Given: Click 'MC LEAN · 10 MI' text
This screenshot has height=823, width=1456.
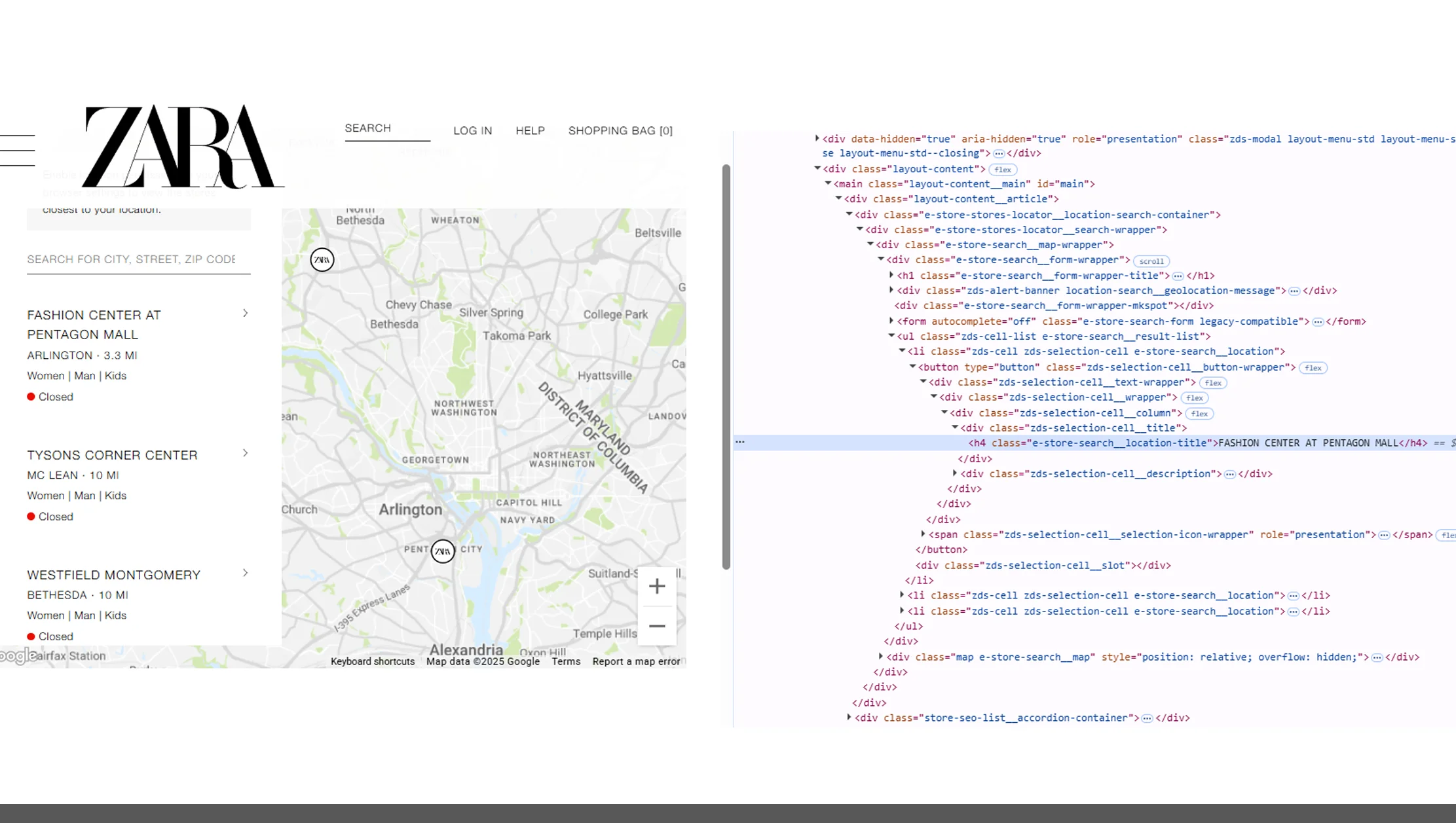Looking at the screenshot, I should click(x=73, y=475).
